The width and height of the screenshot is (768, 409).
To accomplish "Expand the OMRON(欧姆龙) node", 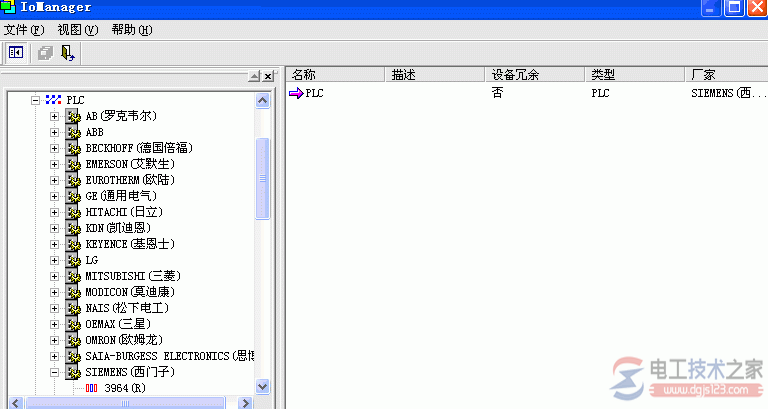I will click(54, 340).
